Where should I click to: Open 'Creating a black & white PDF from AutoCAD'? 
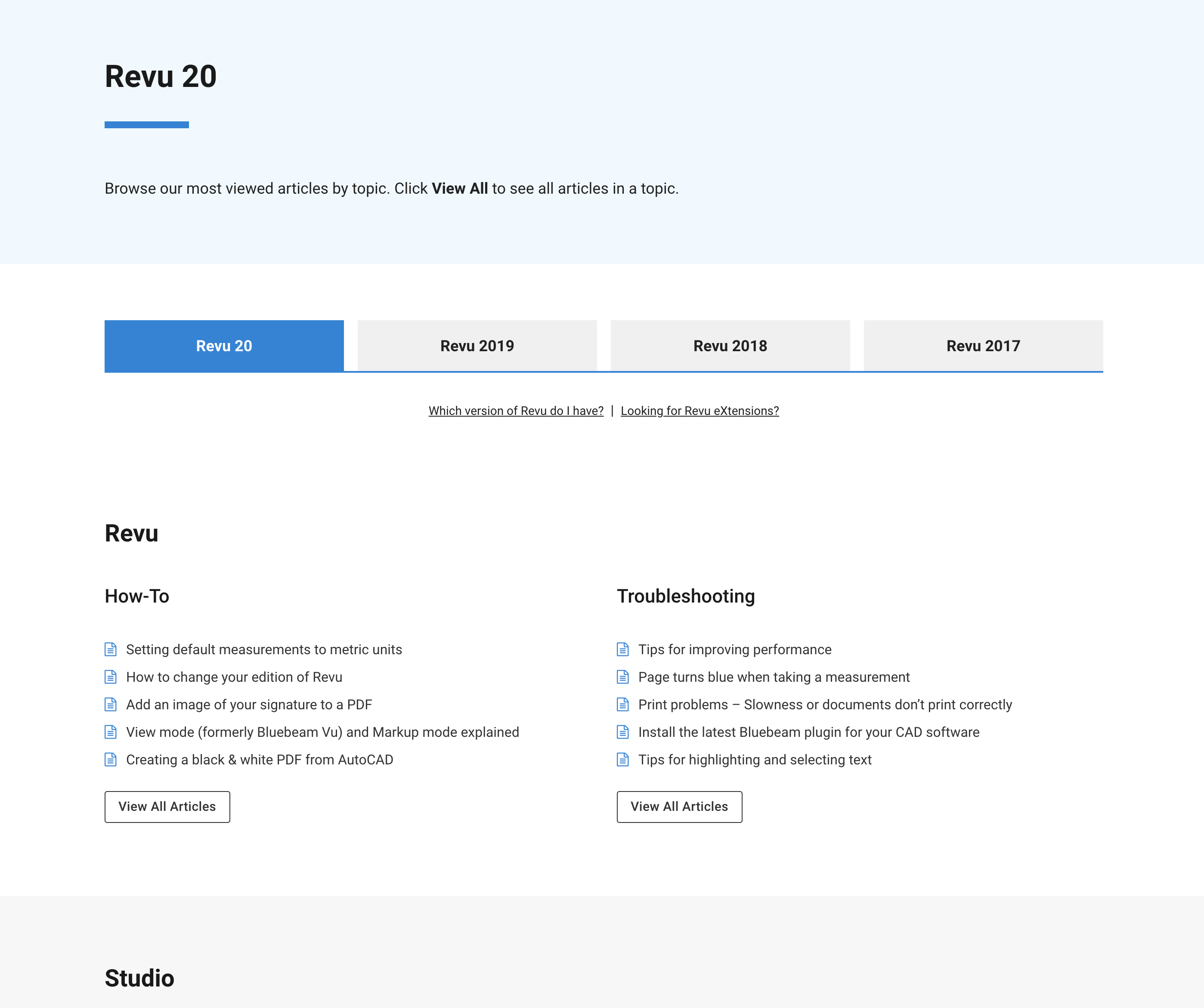click(x=259, y=759)
